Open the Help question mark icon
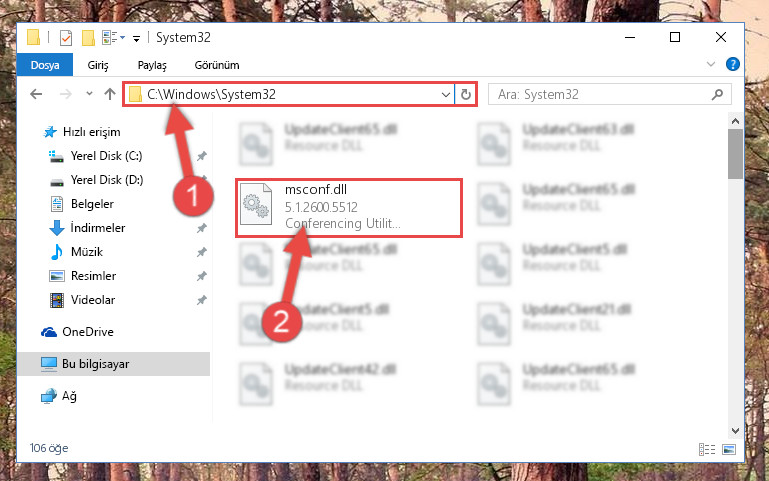This screenshot has height=481, width=769. (x=732, y=64)
